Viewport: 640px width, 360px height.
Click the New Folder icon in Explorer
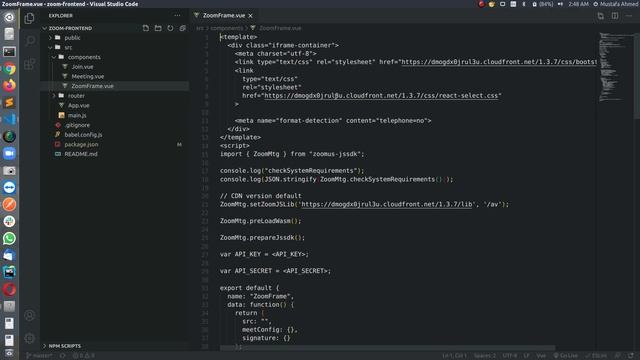pyautogui.click(x=158, y=28)
